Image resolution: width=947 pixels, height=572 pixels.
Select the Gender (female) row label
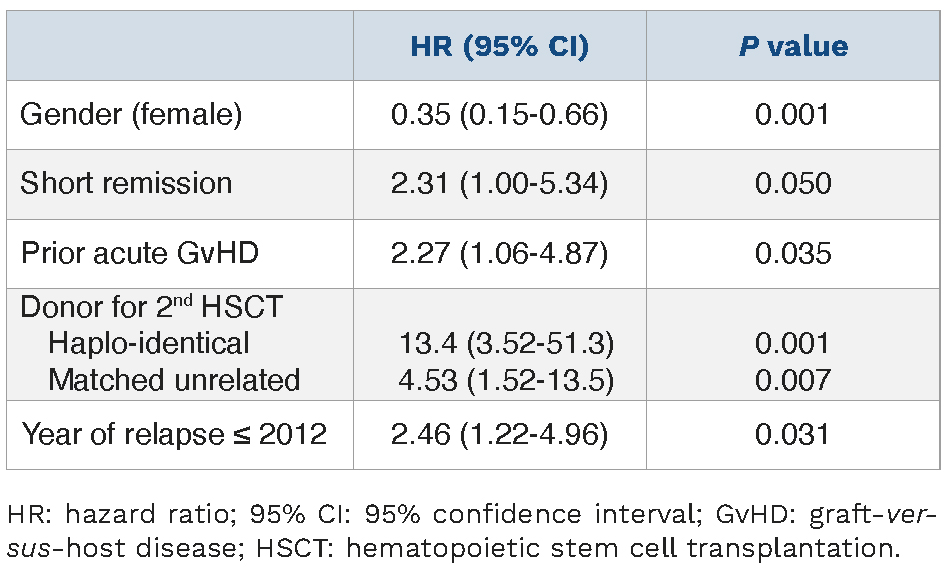[131, 114]
